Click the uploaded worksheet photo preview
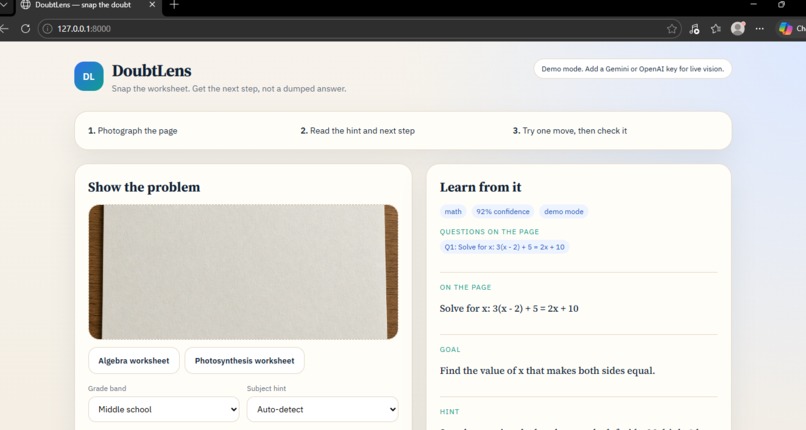Image resolution: width=806 pixels, height=430 pixels. coord(243,272)
